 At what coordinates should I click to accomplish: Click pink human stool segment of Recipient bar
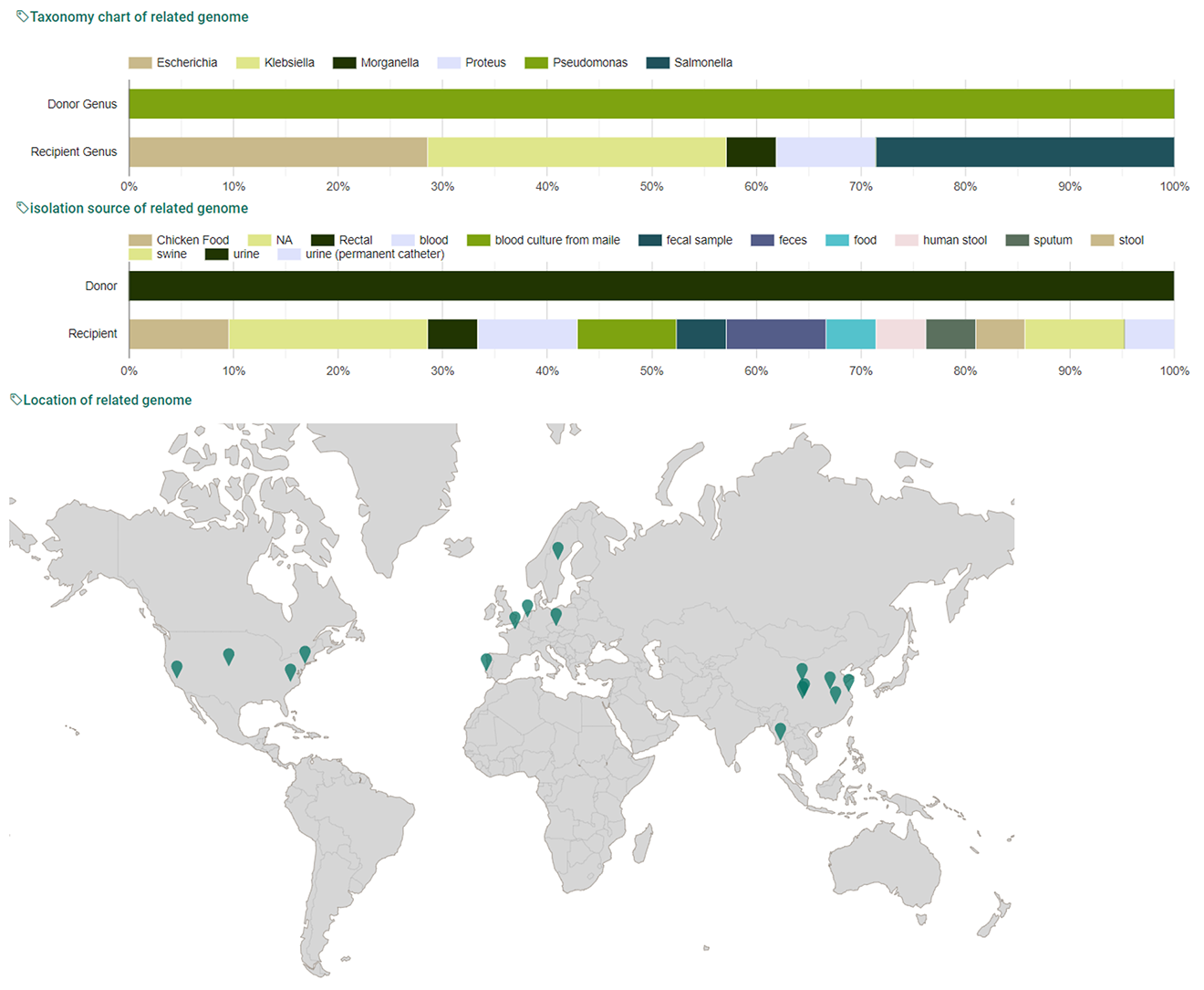[900, 334]
